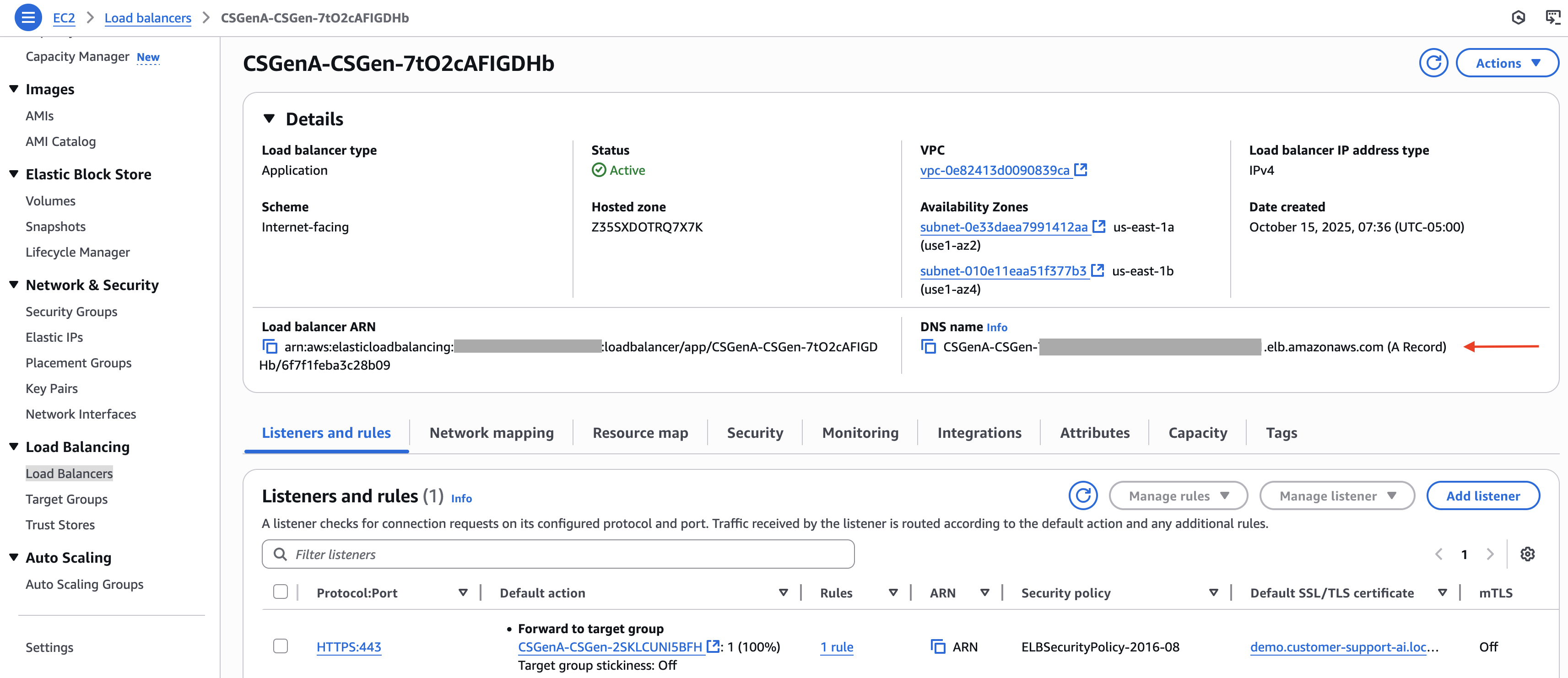The width and height of the screenshot is (1568, 678).
Task: Open listener table preferences gear icon
Action: tap(1527, 554)
